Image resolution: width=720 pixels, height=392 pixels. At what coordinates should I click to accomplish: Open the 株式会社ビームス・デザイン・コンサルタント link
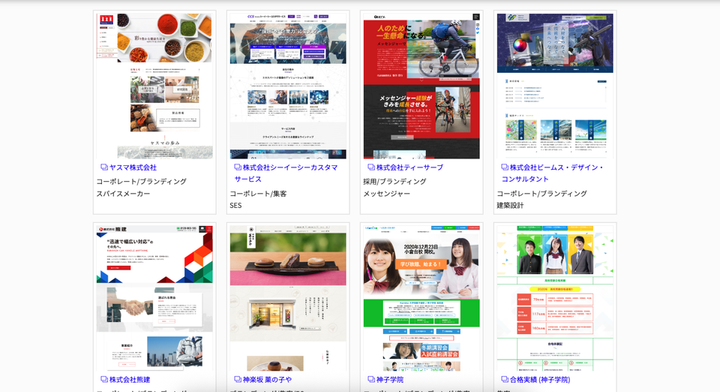[552, 174]
